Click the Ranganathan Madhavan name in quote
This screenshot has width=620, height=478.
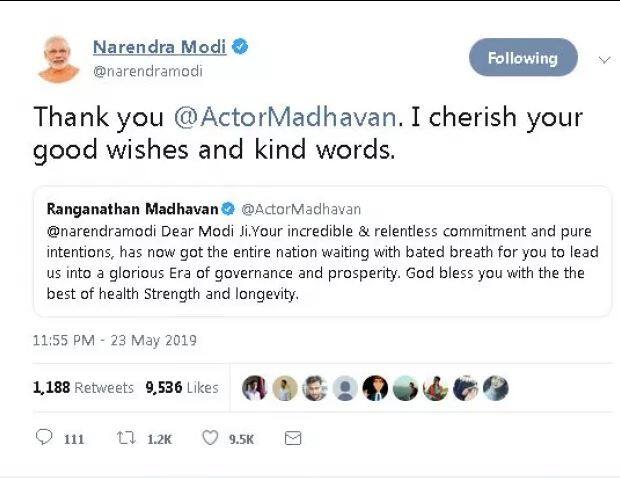[131, 209]
